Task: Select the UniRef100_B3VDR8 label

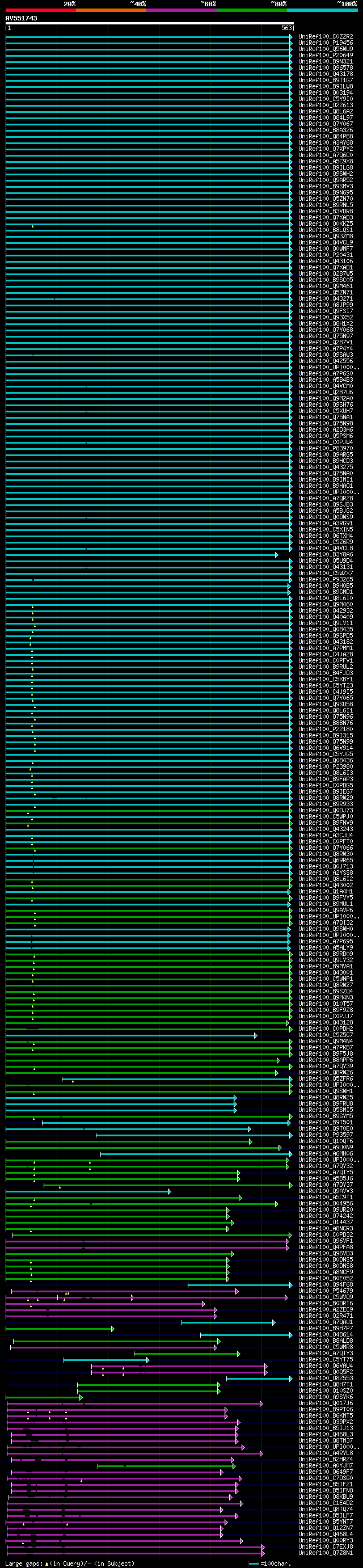Action: 326,211
